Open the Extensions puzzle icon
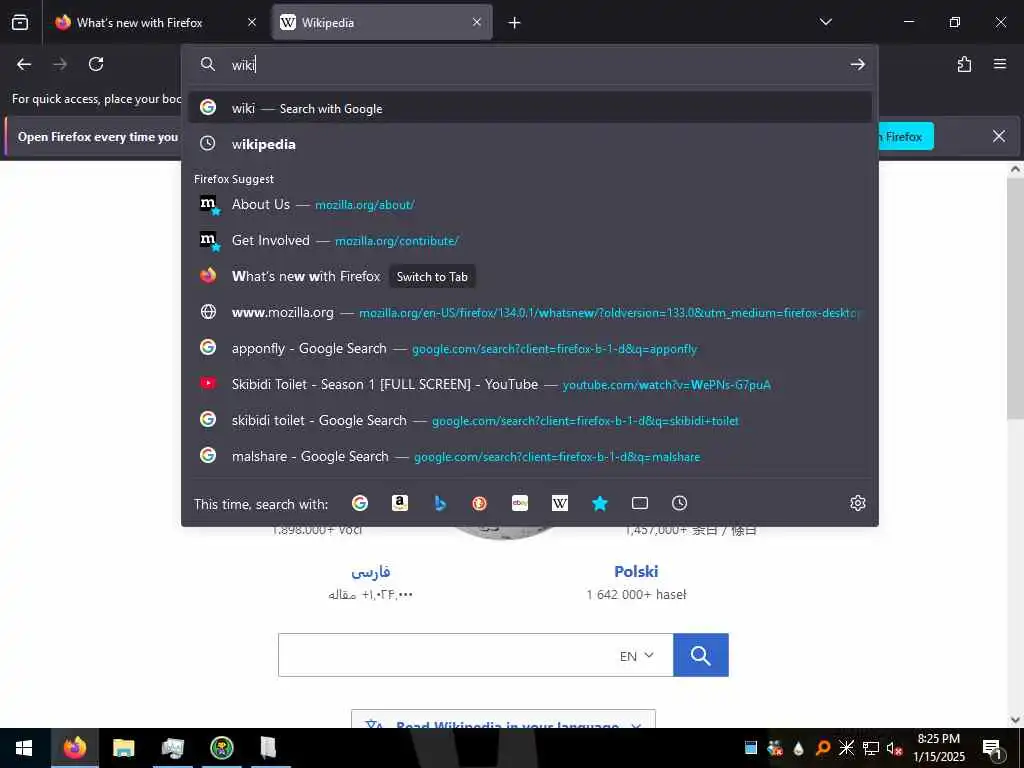The image size is (1024, 768). [x=964, y=64]
